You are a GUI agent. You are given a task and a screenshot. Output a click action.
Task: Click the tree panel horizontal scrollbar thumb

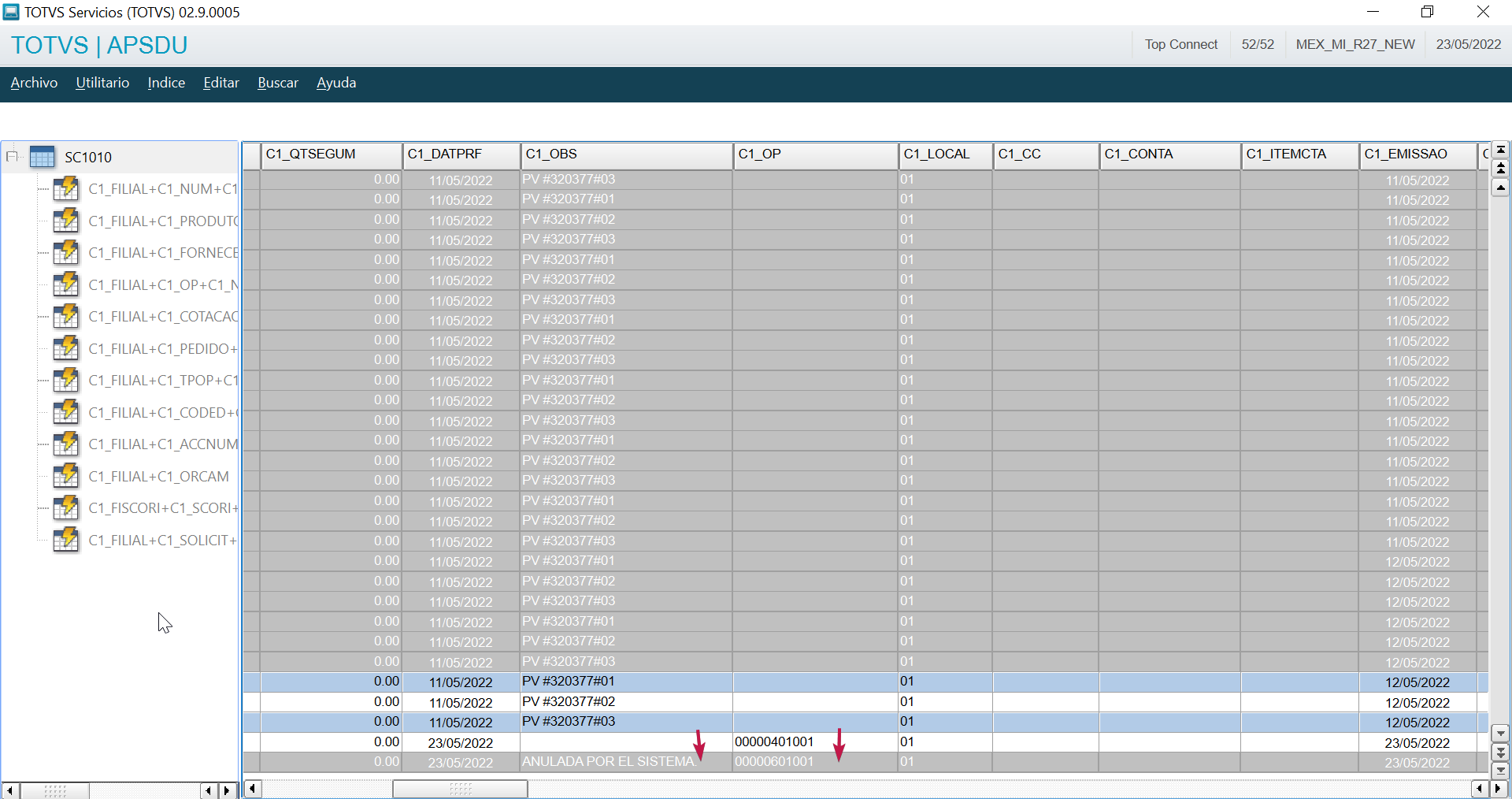coord(55,790)
